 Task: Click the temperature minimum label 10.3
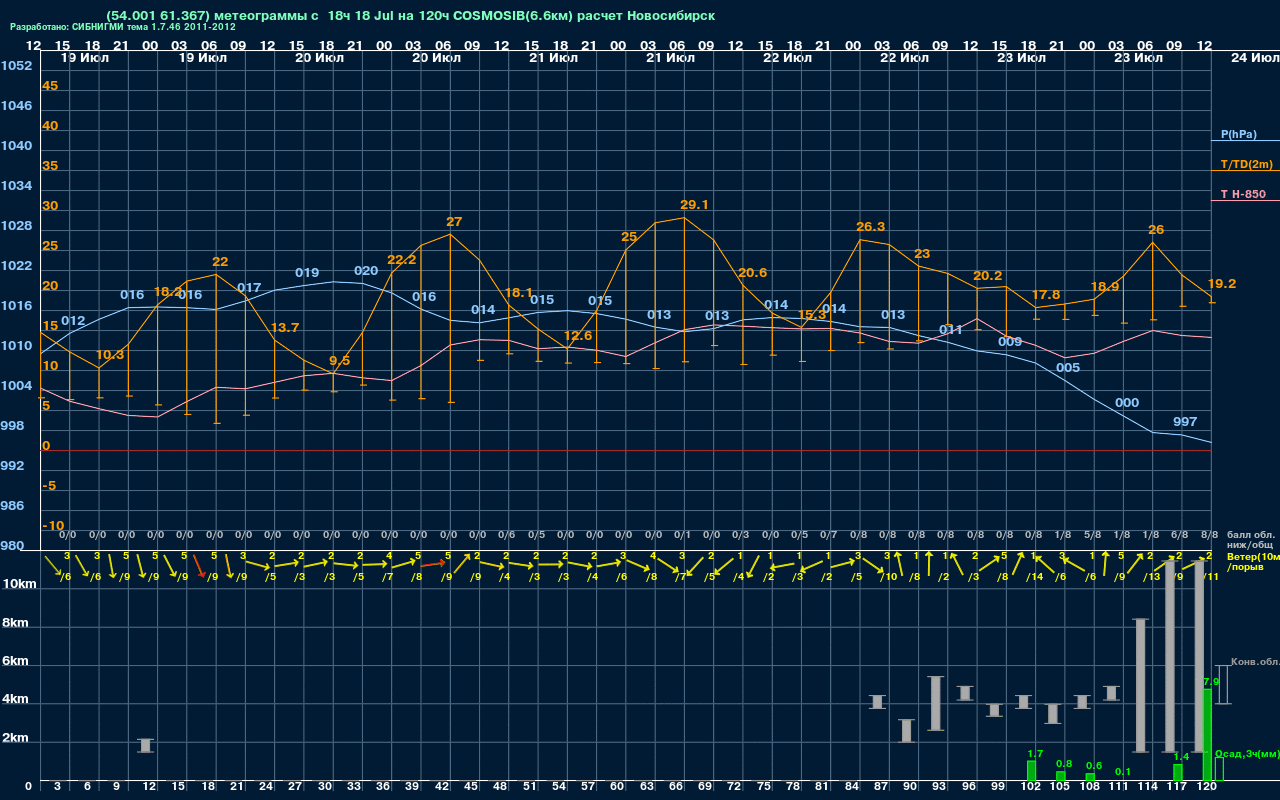110,355
